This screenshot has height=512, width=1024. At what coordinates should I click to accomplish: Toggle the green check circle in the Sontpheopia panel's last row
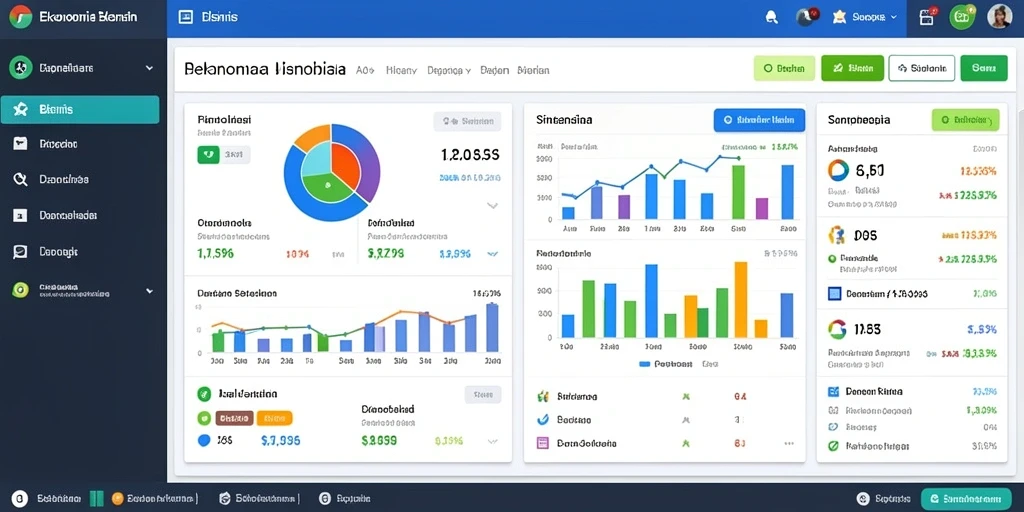point(833,446)
